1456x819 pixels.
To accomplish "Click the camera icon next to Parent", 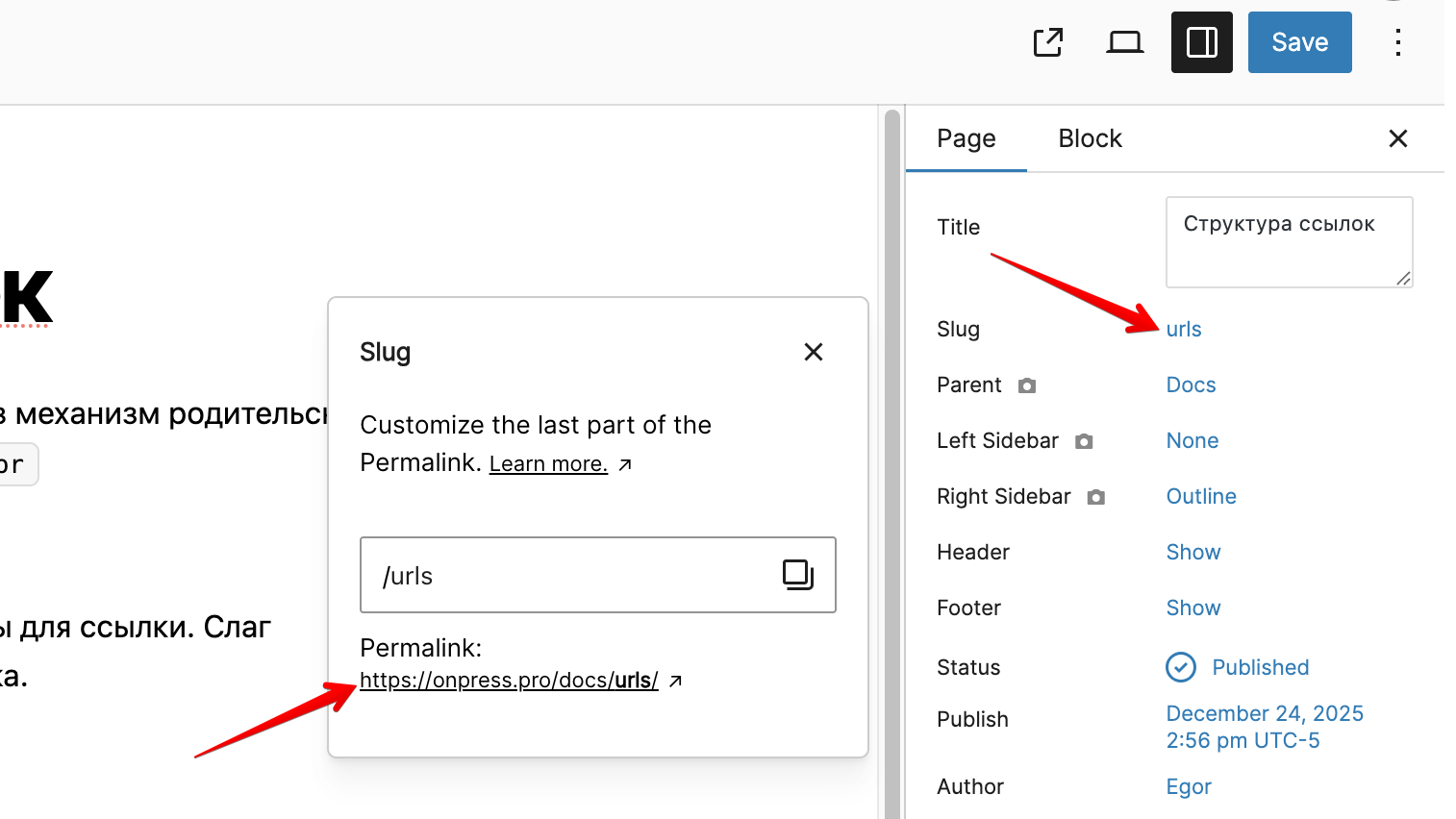I will click(1027, 385).
